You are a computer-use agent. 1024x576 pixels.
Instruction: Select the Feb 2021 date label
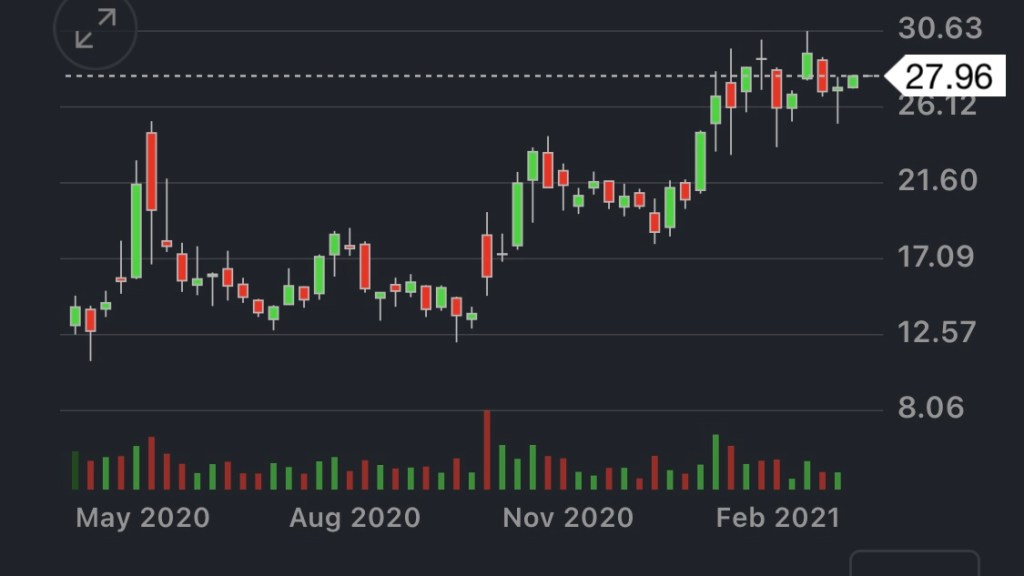[x=778, y=518]
